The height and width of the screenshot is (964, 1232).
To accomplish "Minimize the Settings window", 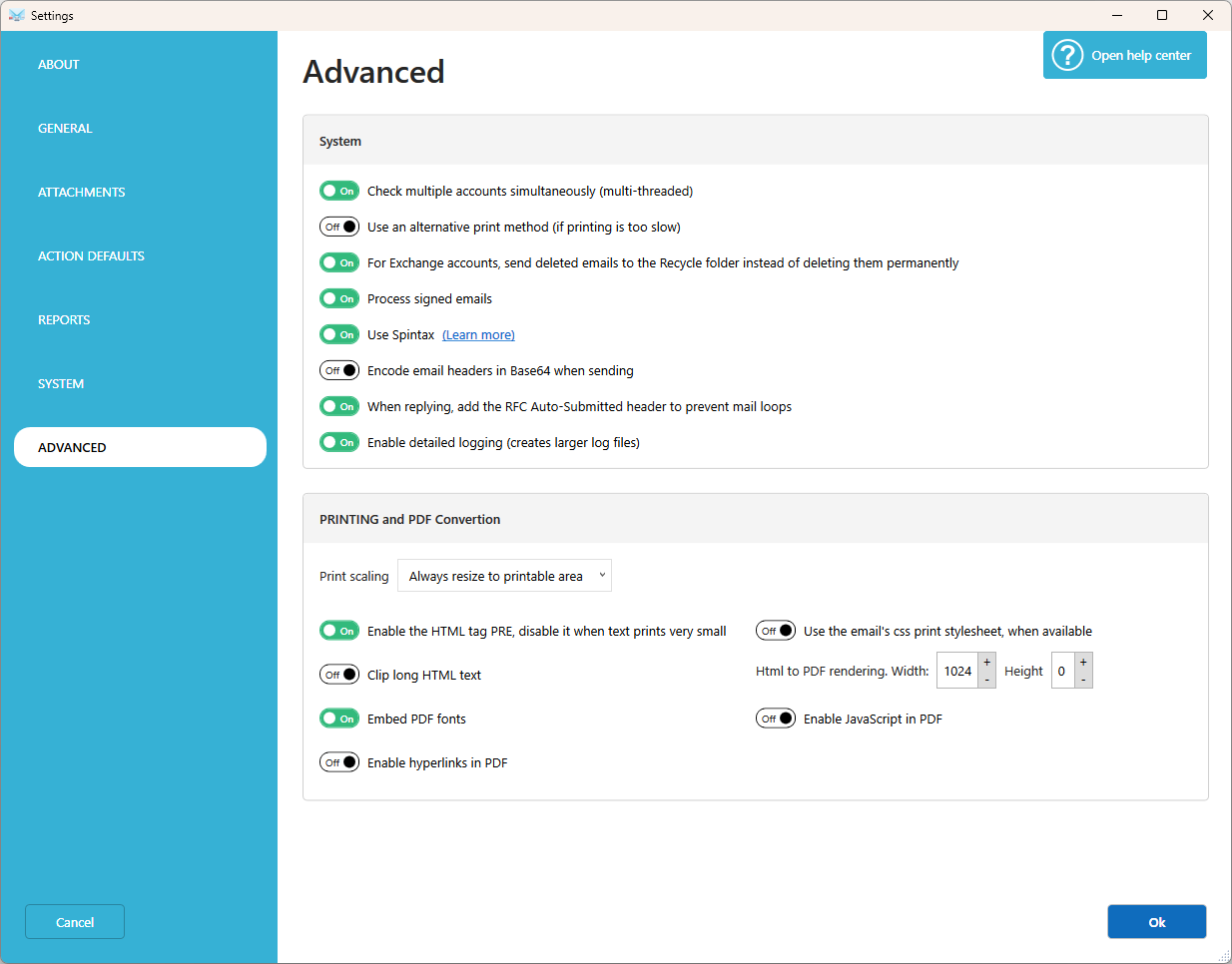I will pos(1117,15).
